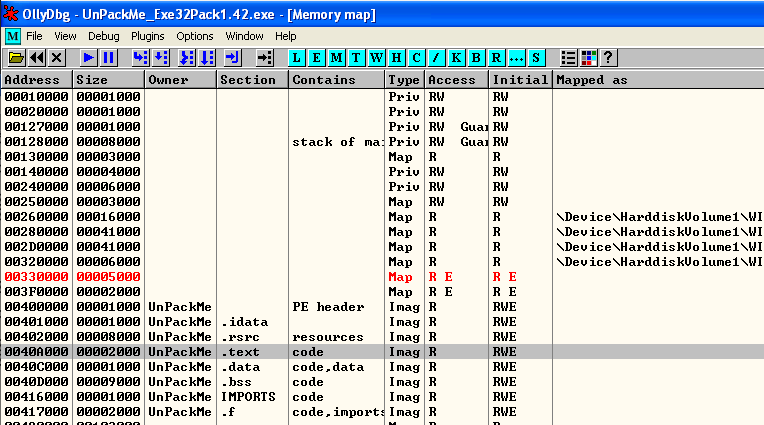The height and width of the screenshot is (425, 764).
Task: Sort by the Address column header
Action: tap(37, 79)
